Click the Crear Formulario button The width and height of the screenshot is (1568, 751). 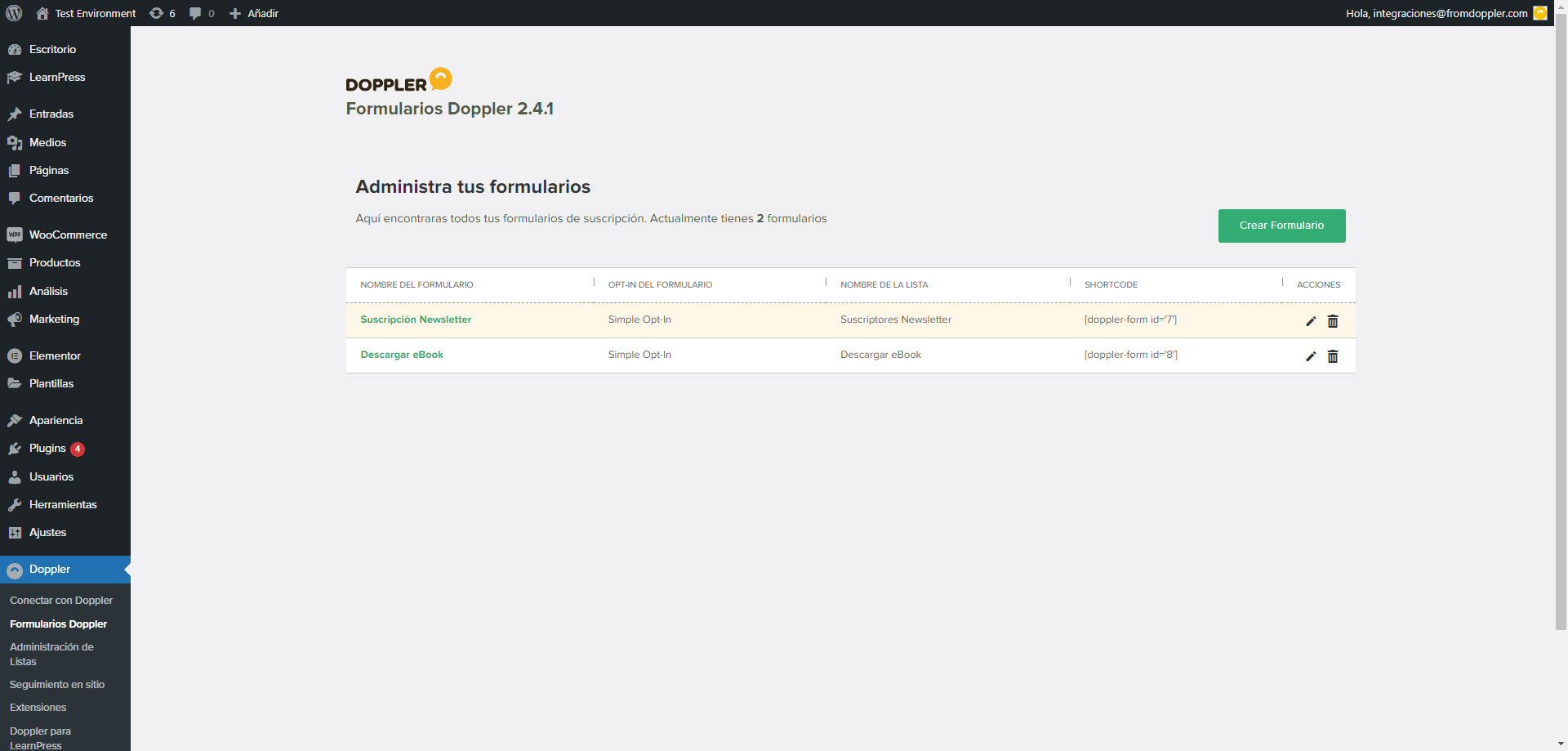pos(1281,226)
